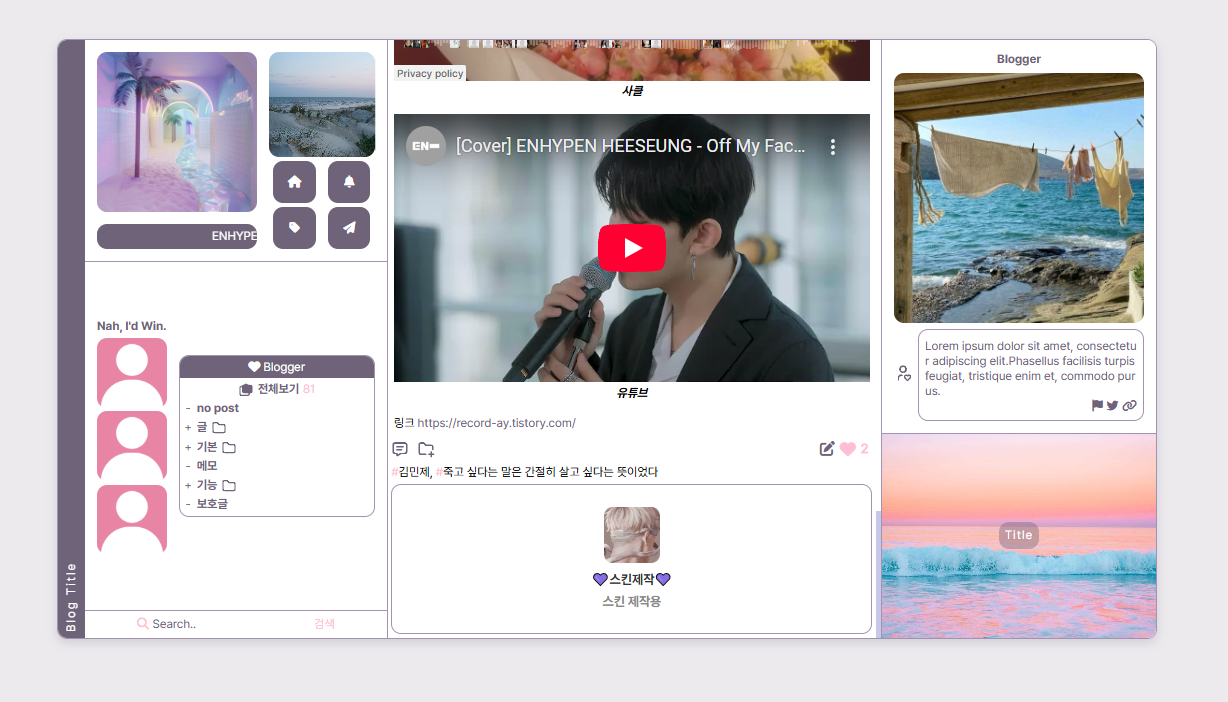Click the stacked pages icon by 전체보기
The width and height of the screenshot is (1228, 702).
246,389
